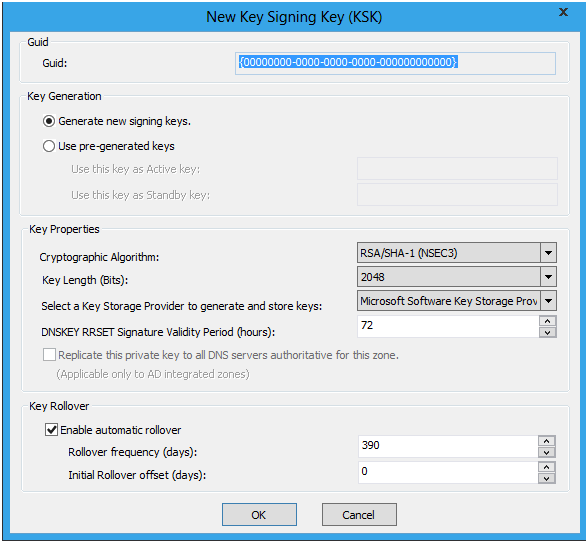The image size is (588, 543).
Task: Close the New Key Signing Key dialog
Action: [x=563, y=12]
